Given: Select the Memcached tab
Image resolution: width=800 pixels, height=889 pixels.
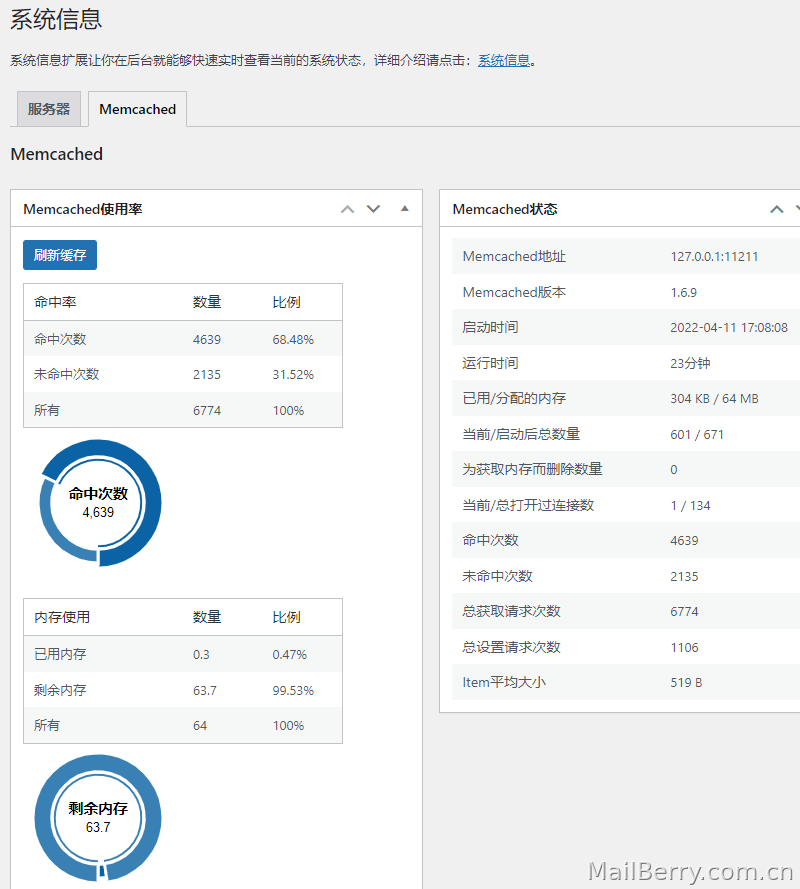Looking at the screenshot, I should tap(137, 109).
